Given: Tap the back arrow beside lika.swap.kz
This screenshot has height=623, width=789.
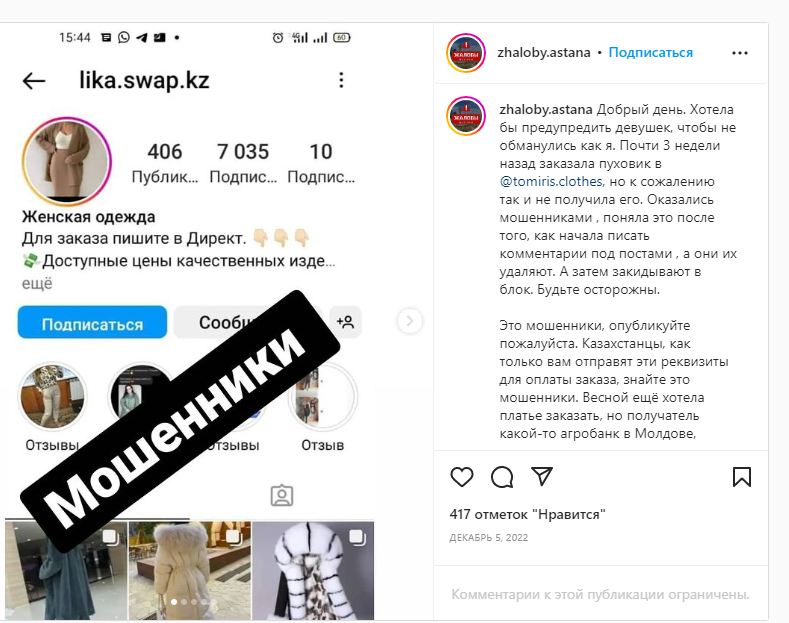Looking at the screenshot, I should point(34,81).
